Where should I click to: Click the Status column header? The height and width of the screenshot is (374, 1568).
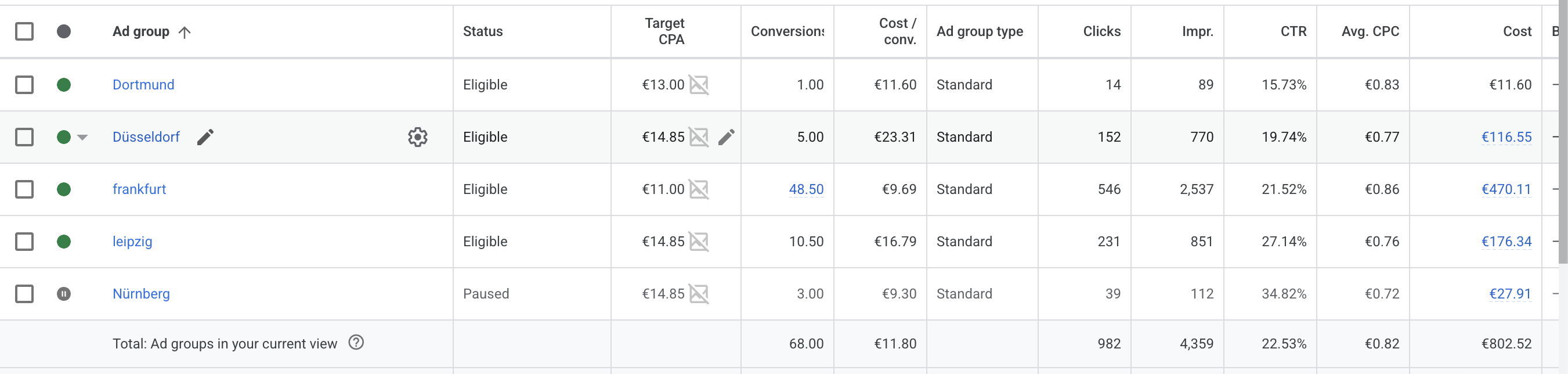click(483, 31)
